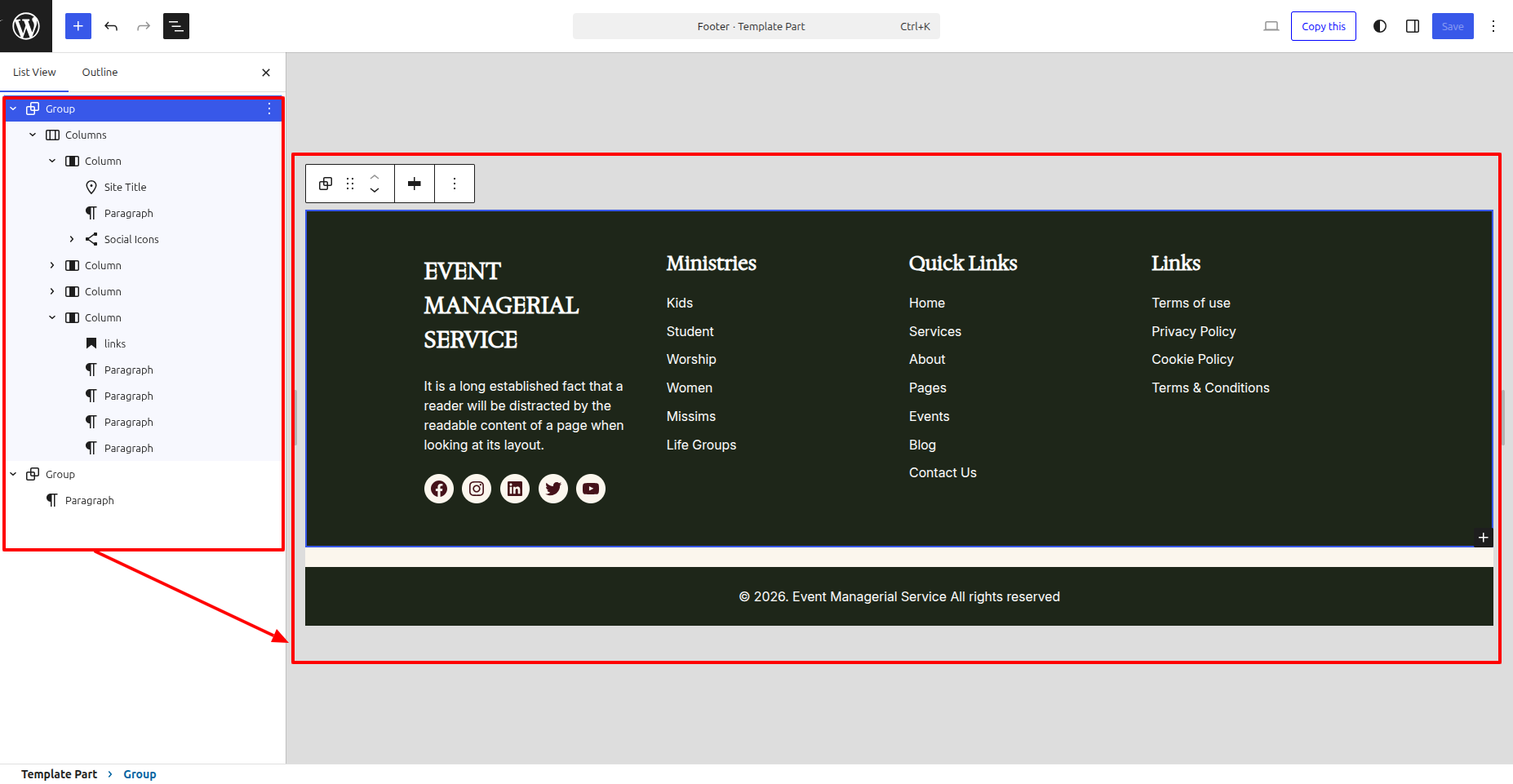Click the YouTube social icon in footer
The height and width of the screenshot is (784, 1513).
point(591,489)
